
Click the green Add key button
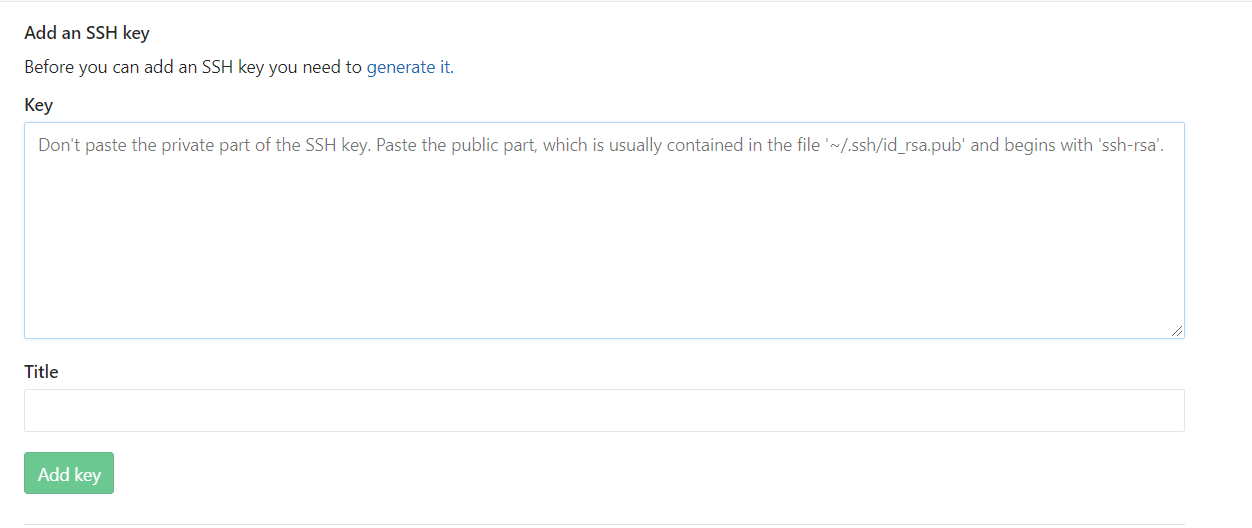tap(69, 474)
